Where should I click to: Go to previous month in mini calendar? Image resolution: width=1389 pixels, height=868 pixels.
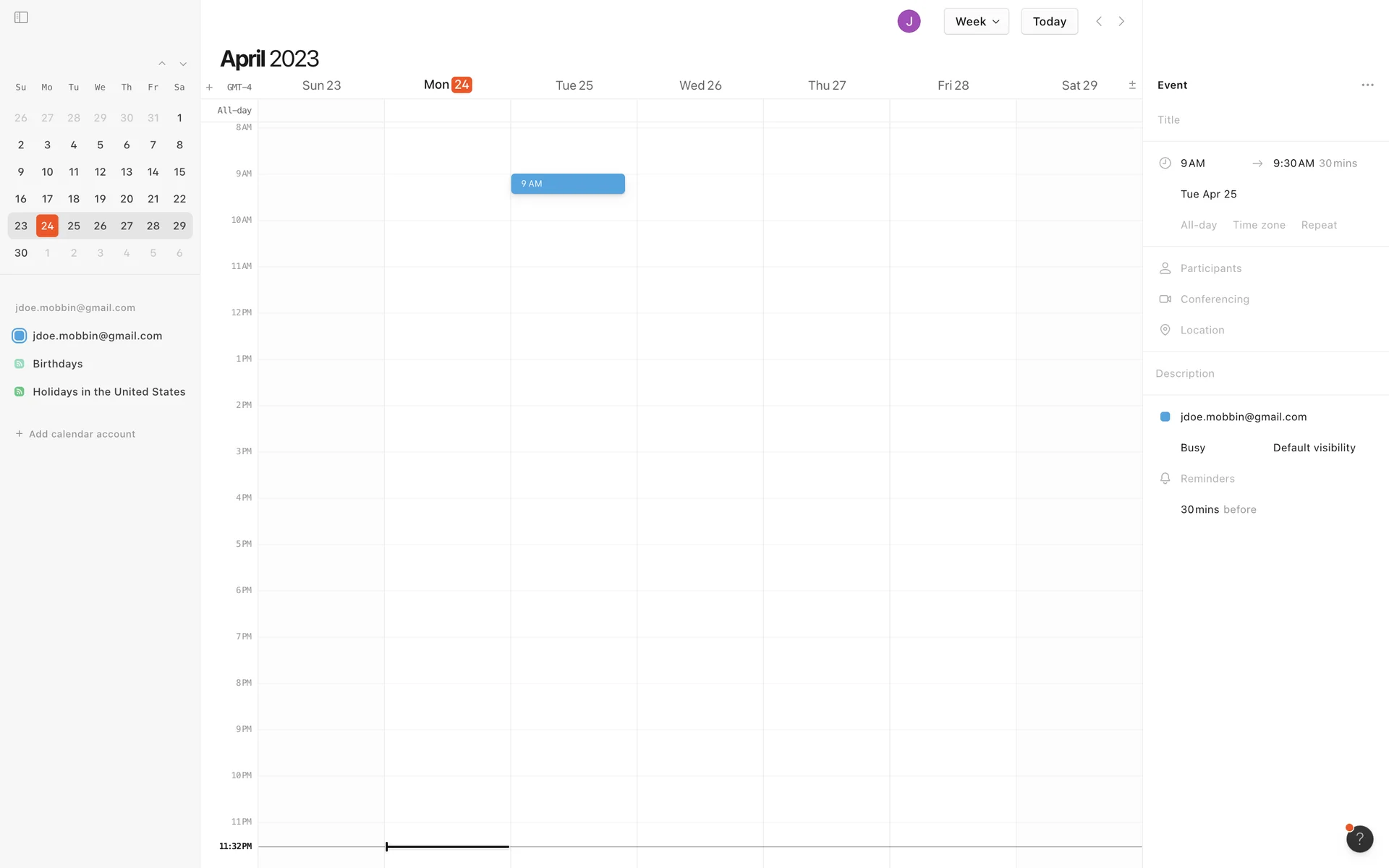[x=162, y=64]
